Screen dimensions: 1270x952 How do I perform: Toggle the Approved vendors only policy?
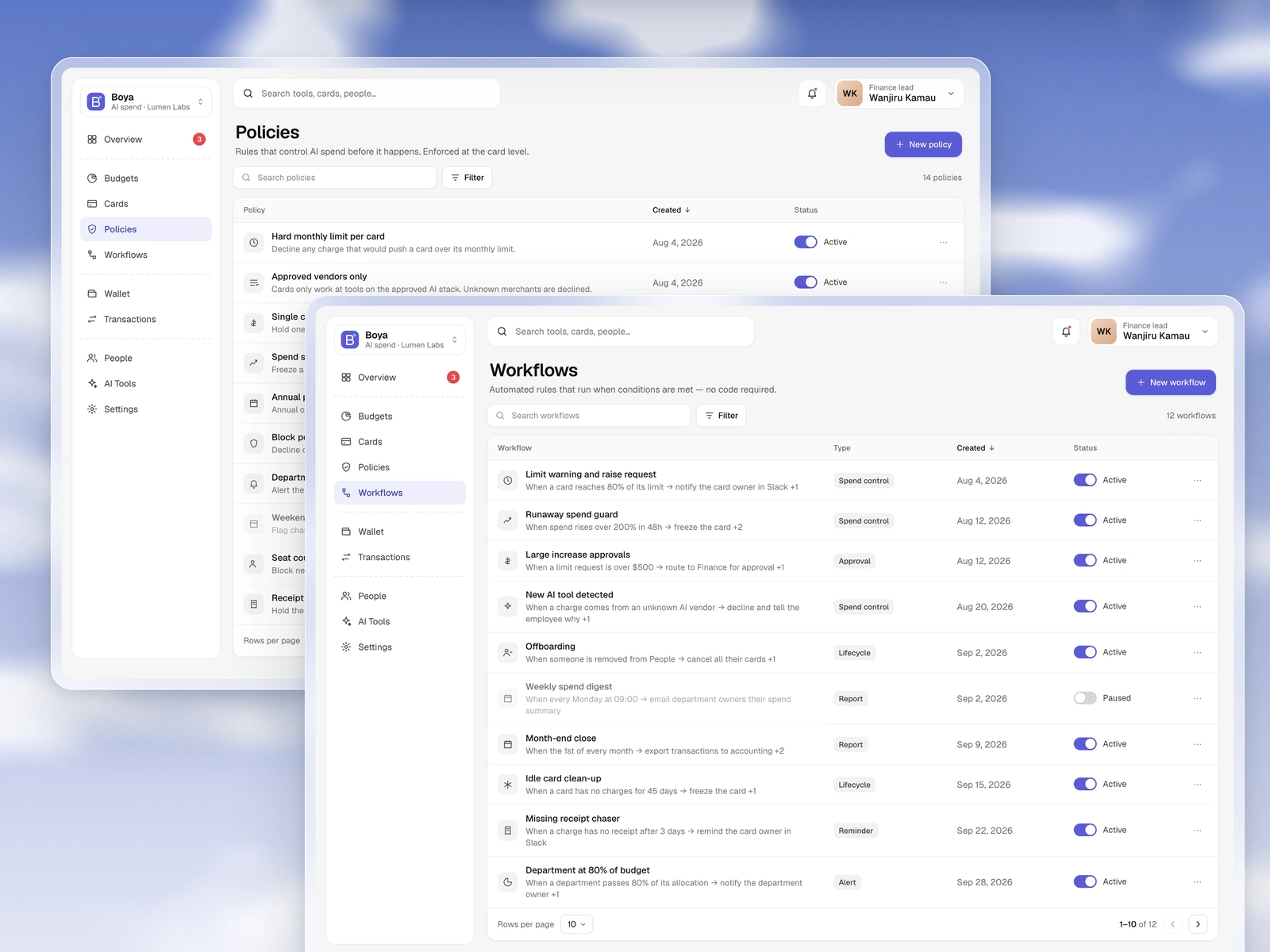tap(806, 282)
